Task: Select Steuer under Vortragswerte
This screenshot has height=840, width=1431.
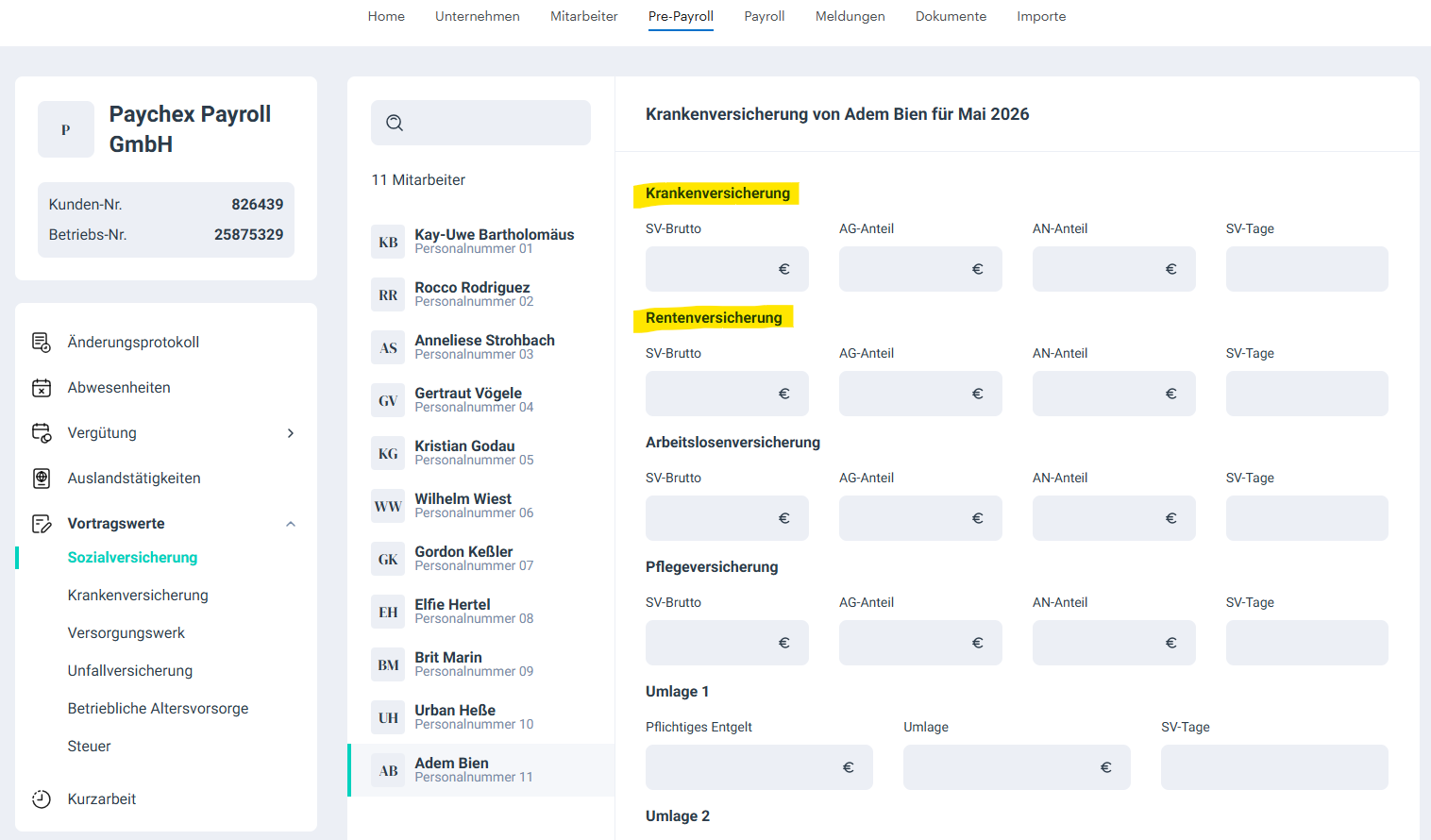Action: click(89, 746)
